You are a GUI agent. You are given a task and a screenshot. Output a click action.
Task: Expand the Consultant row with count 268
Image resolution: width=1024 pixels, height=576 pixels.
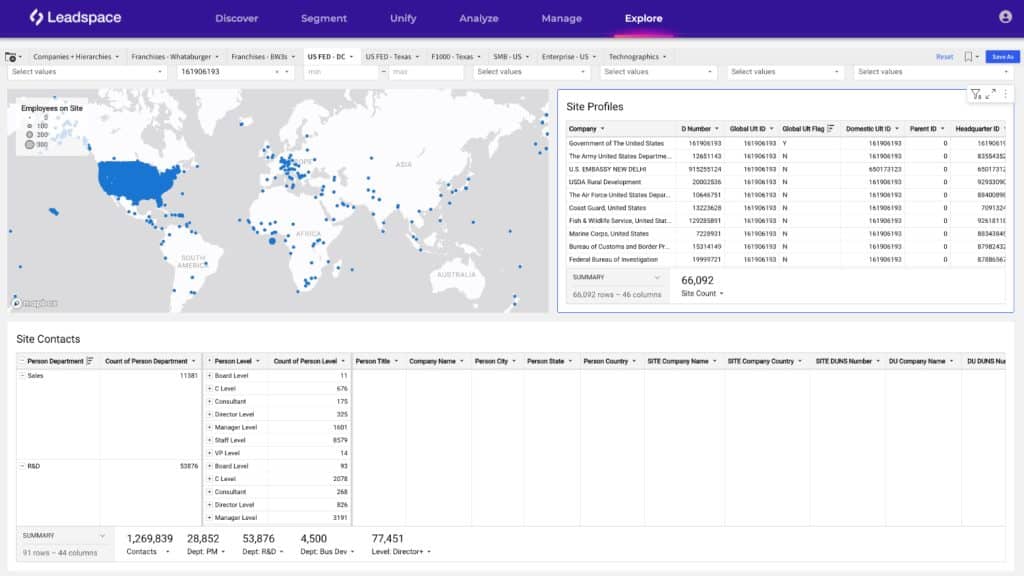[x=210, y=492]
